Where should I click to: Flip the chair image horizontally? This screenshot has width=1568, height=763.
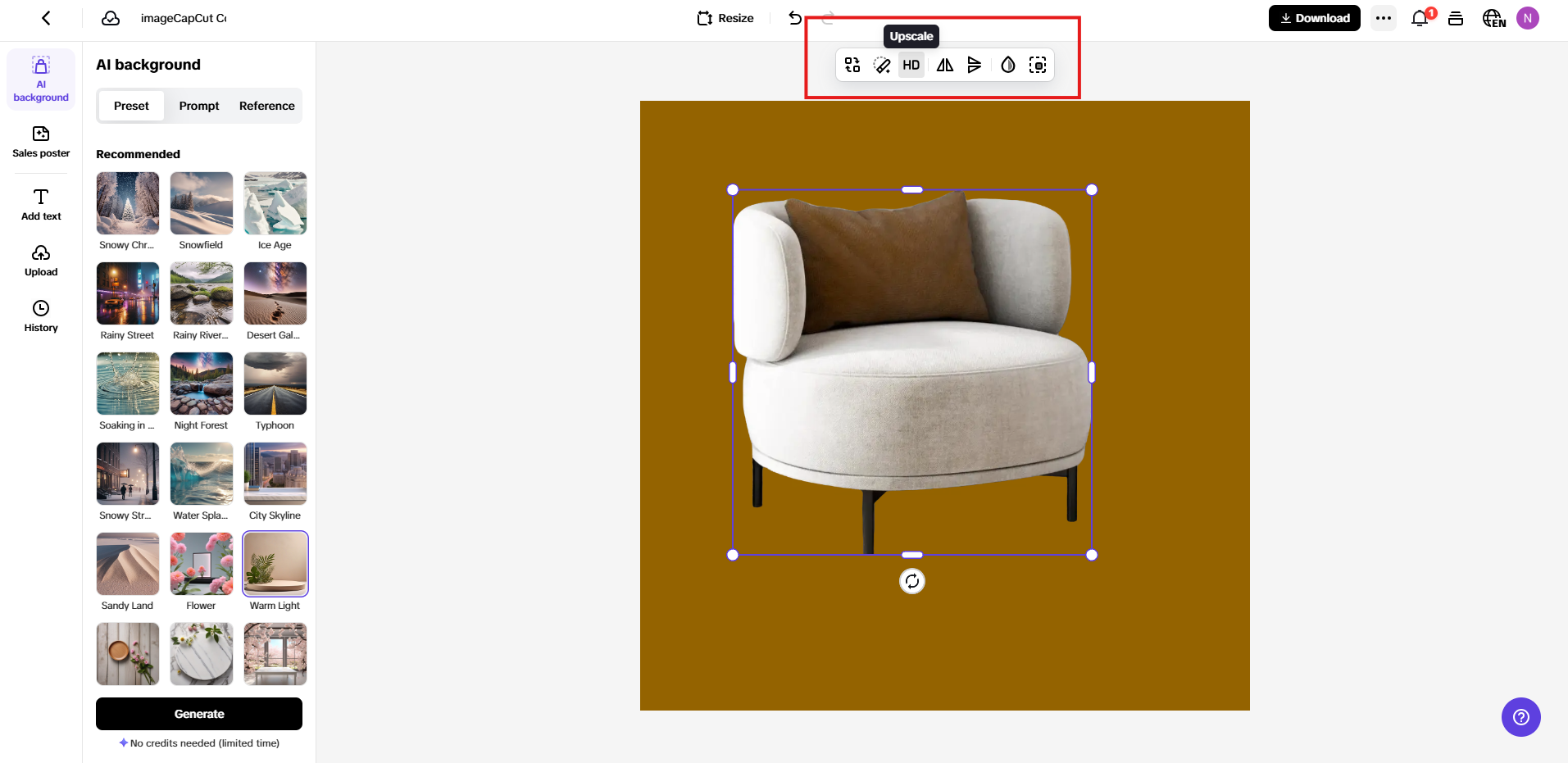pyautogui.click(x=943, y=65)
